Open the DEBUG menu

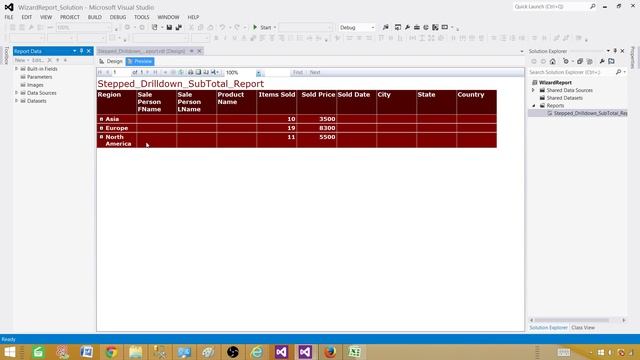pos(118,17)
